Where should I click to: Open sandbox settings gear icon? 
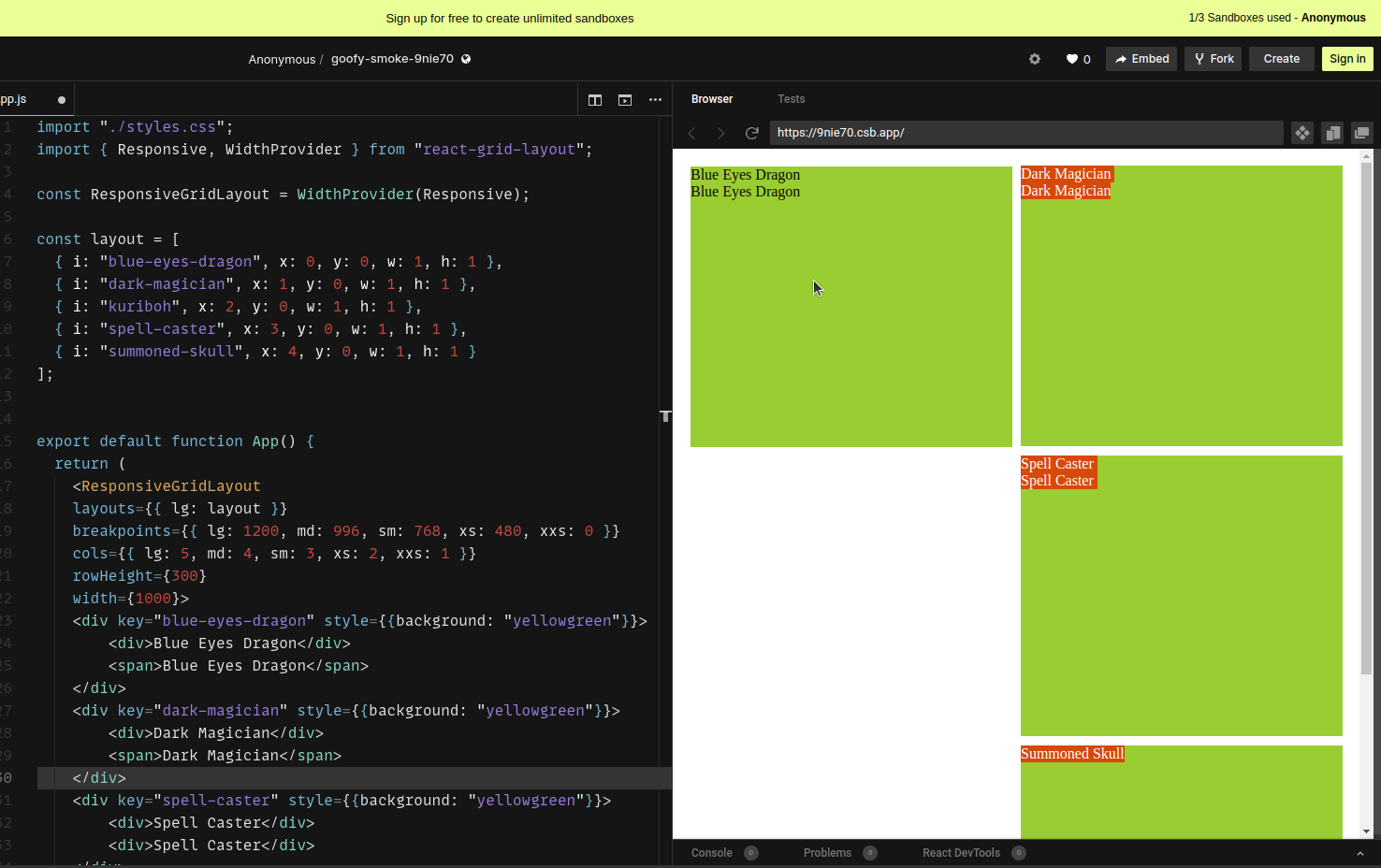[1035, 59]
